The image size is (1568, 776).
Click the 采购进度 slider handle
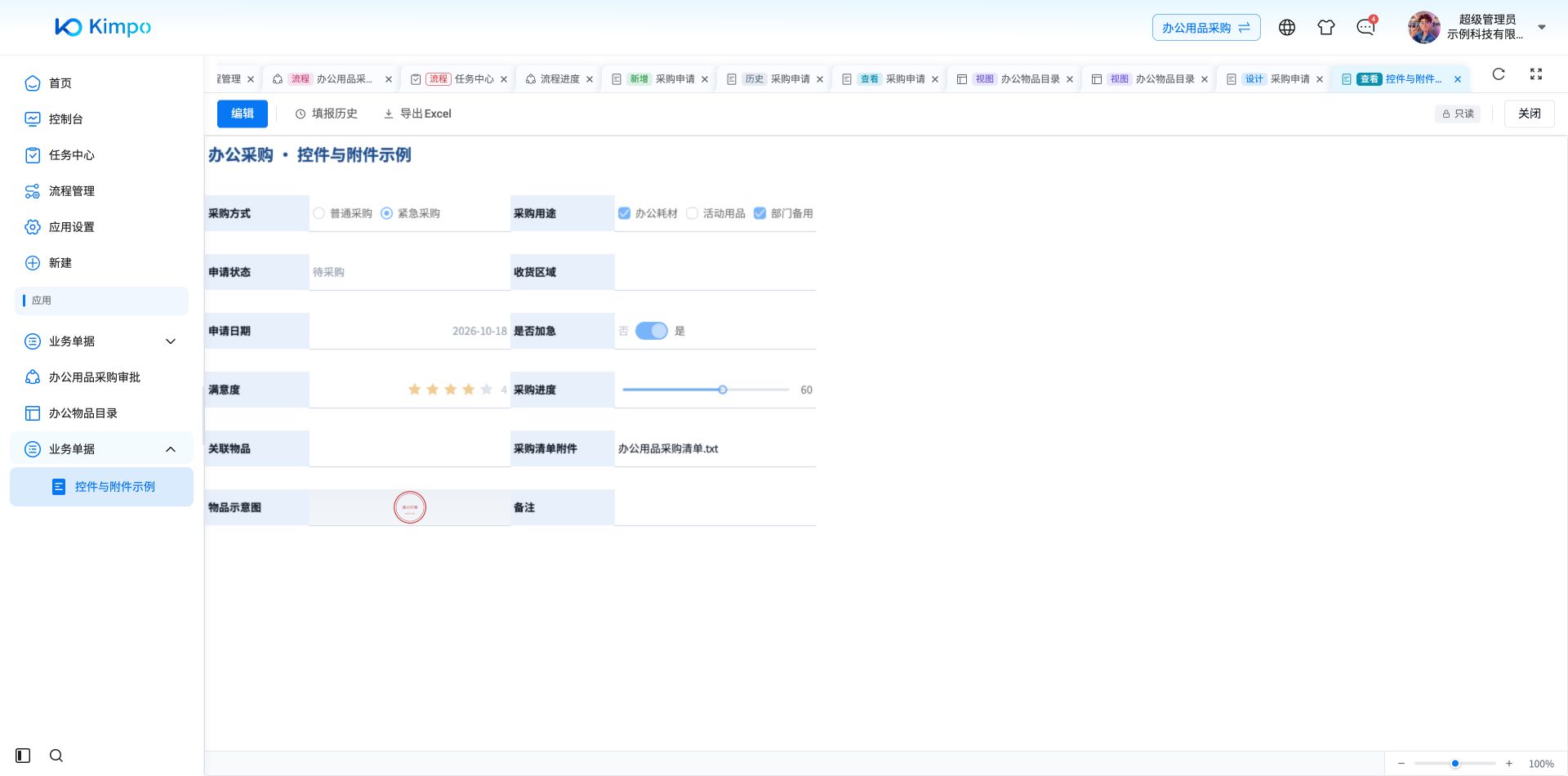pyautogui.click(x=723, y=390)
